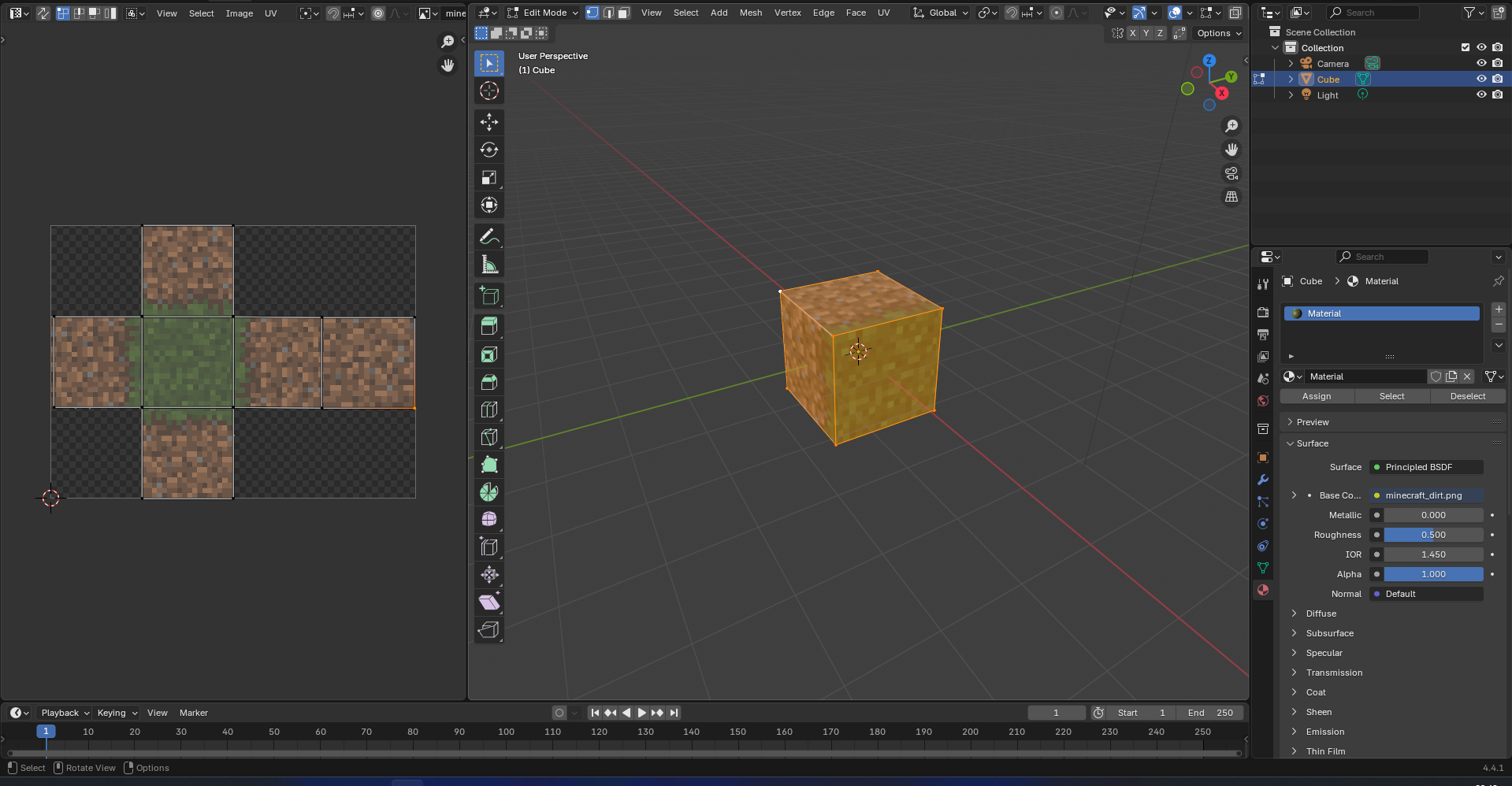The image size is (1512, 786).
Task: Switch perspective/orthographic grid icon
Action: pyautogui.click(x=1232, y=197)
